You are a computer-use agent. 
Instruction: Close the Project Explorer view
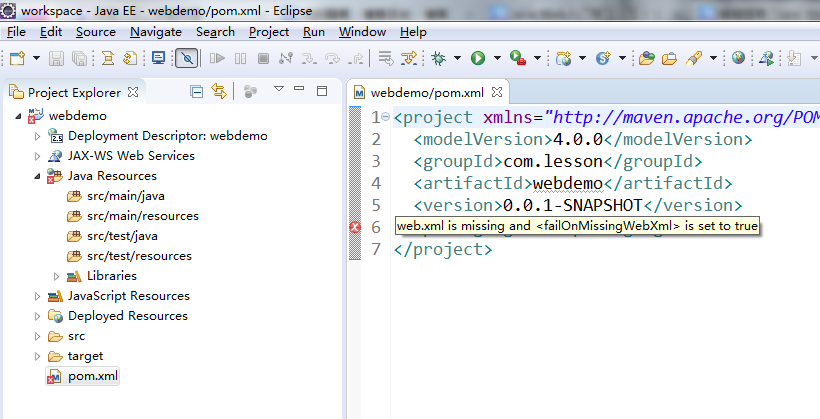133,92
